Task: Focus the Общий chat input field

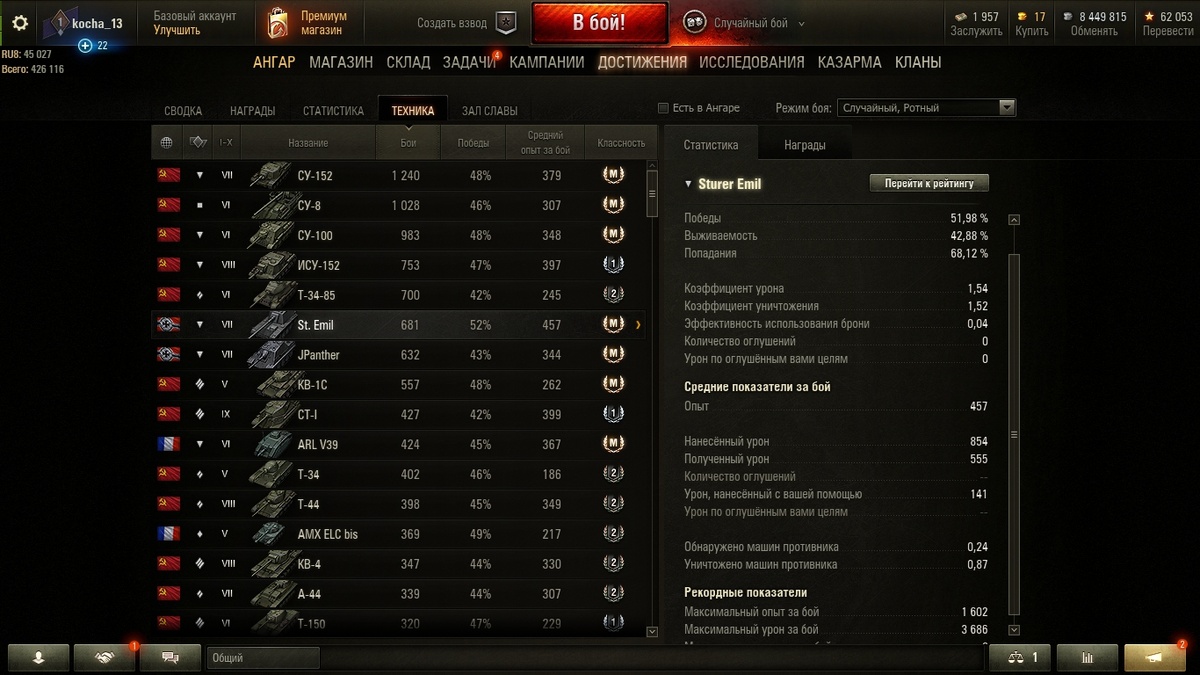Action: 264,658
